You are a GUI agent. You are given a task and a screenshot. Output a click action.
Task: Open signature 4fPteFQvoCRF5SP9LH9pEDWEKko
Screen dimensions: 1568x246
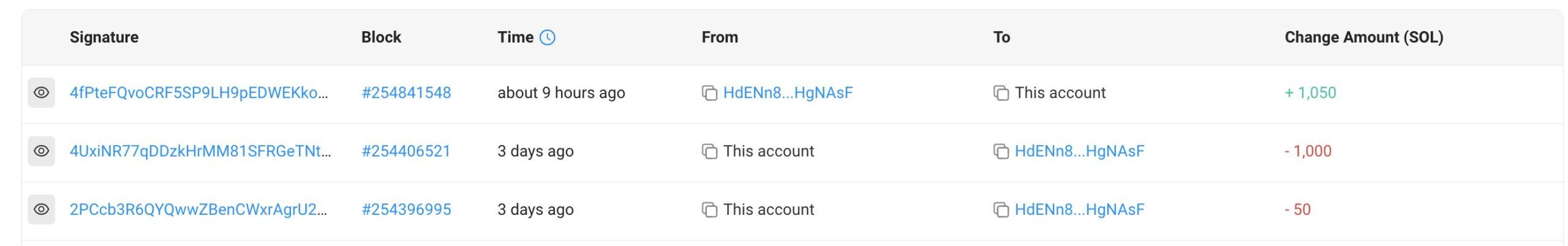[199, 92]
